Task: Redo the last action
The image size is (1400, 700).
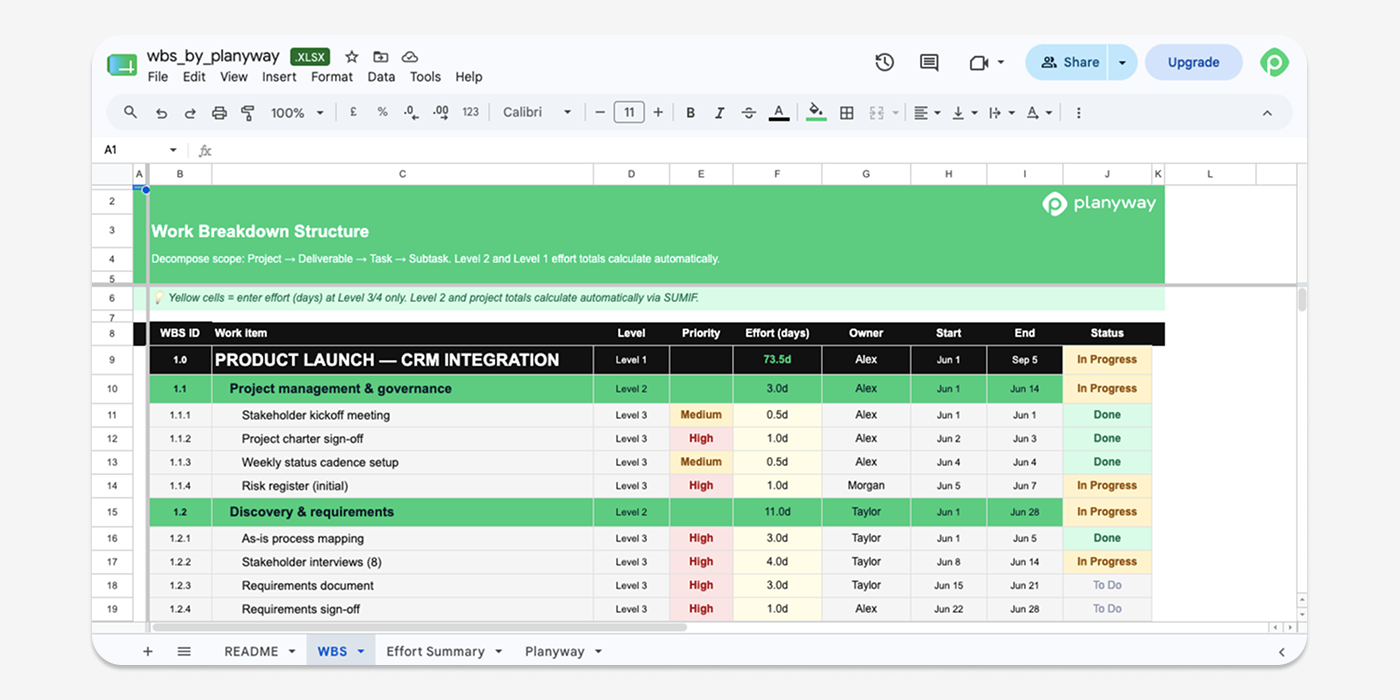Action: coord(190,113)
